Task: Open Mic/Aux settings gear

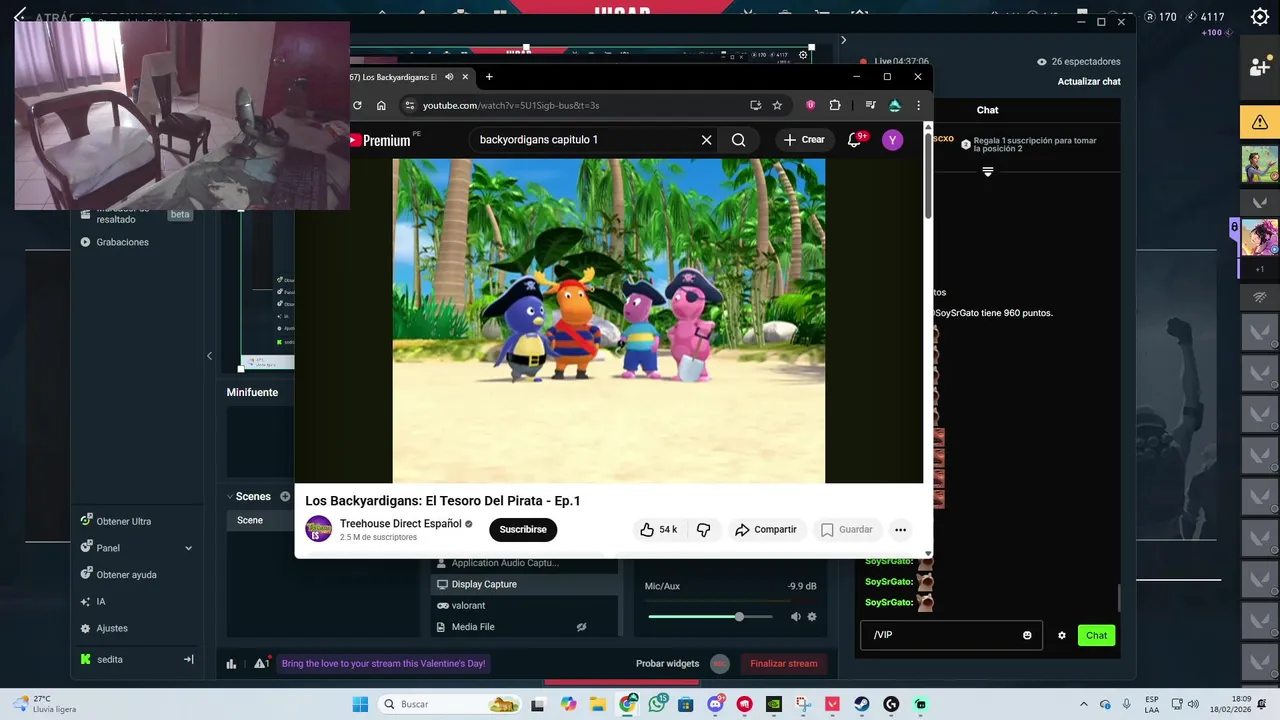Action: 812,617
